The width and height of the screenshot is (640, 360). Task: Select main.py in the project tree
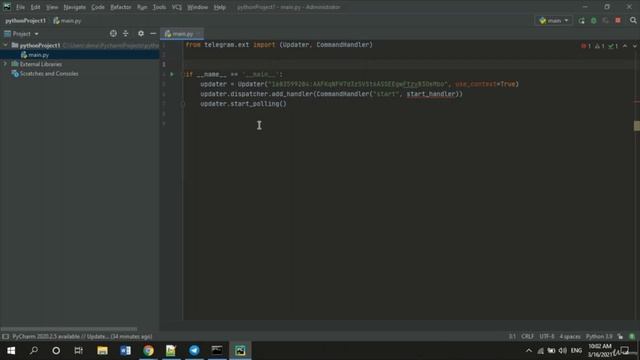(x=38, y=55)
